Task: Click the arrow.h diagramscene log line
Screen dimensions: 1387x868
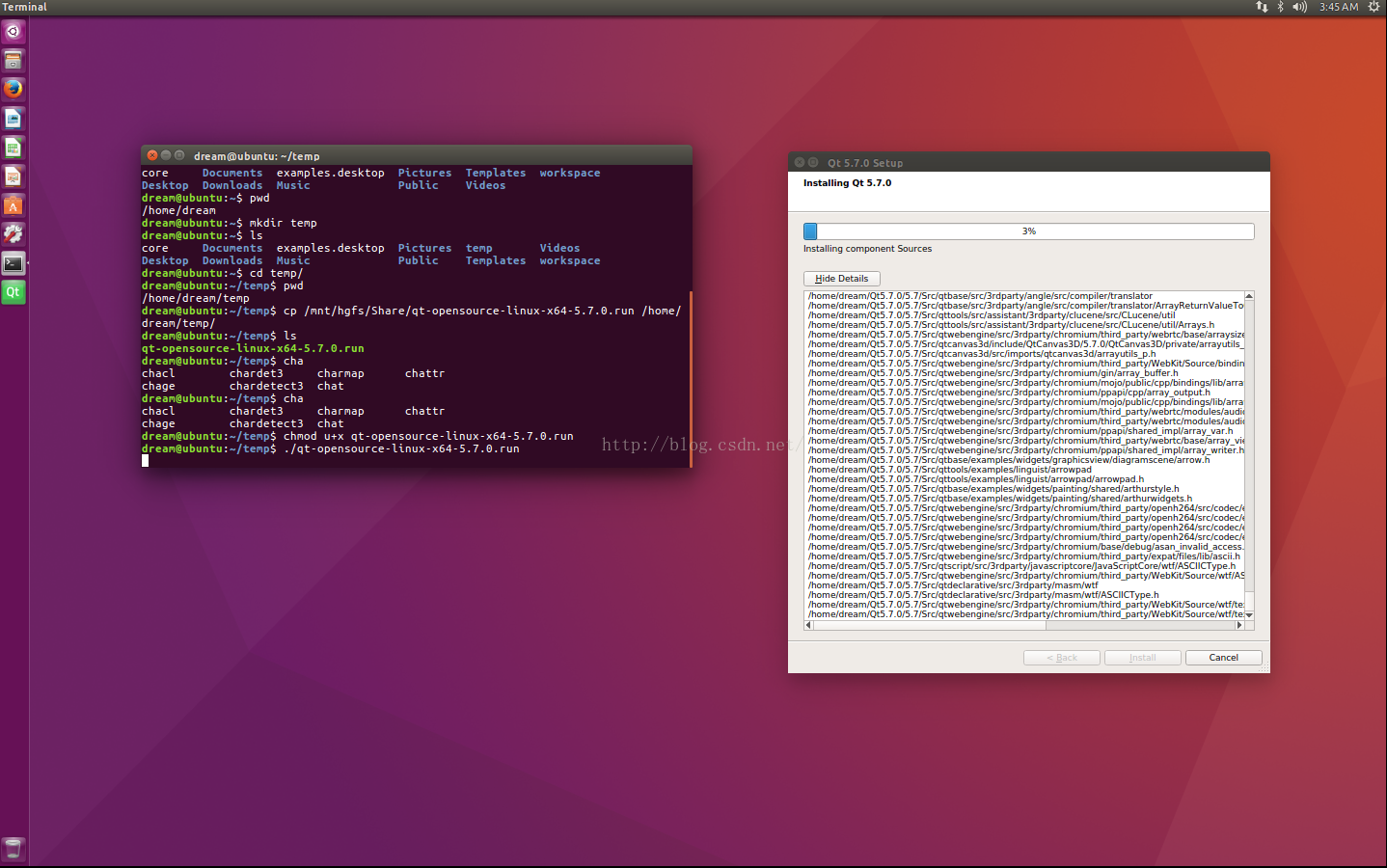Action: click(x=1009, y=460)
